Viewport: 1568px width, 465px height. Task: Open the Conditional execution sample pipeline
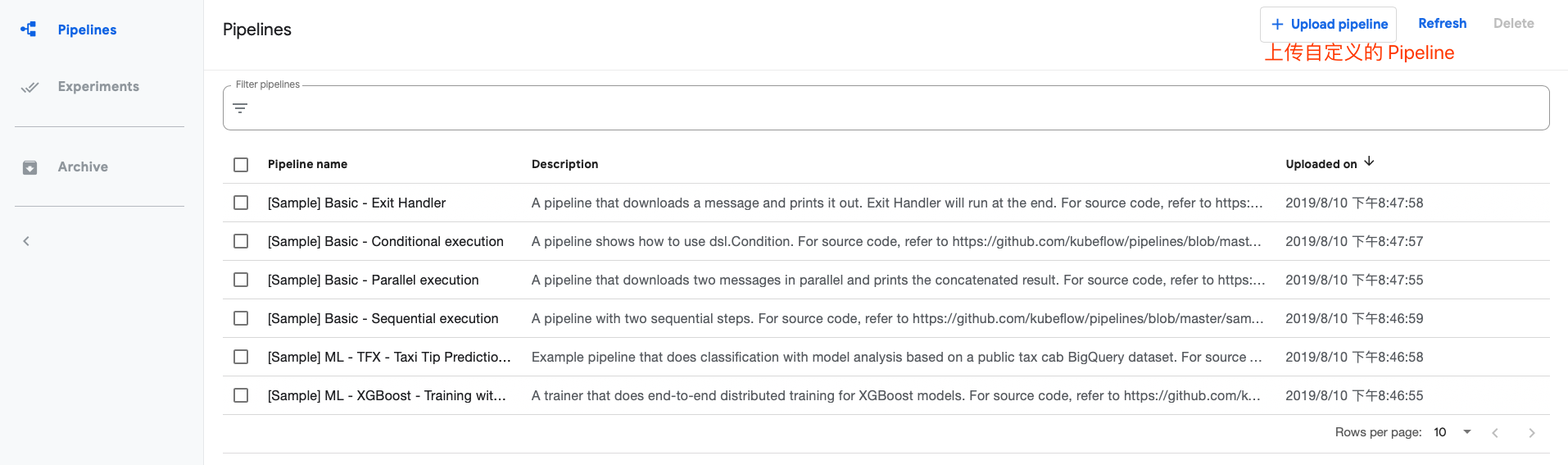tap(385, 241)
